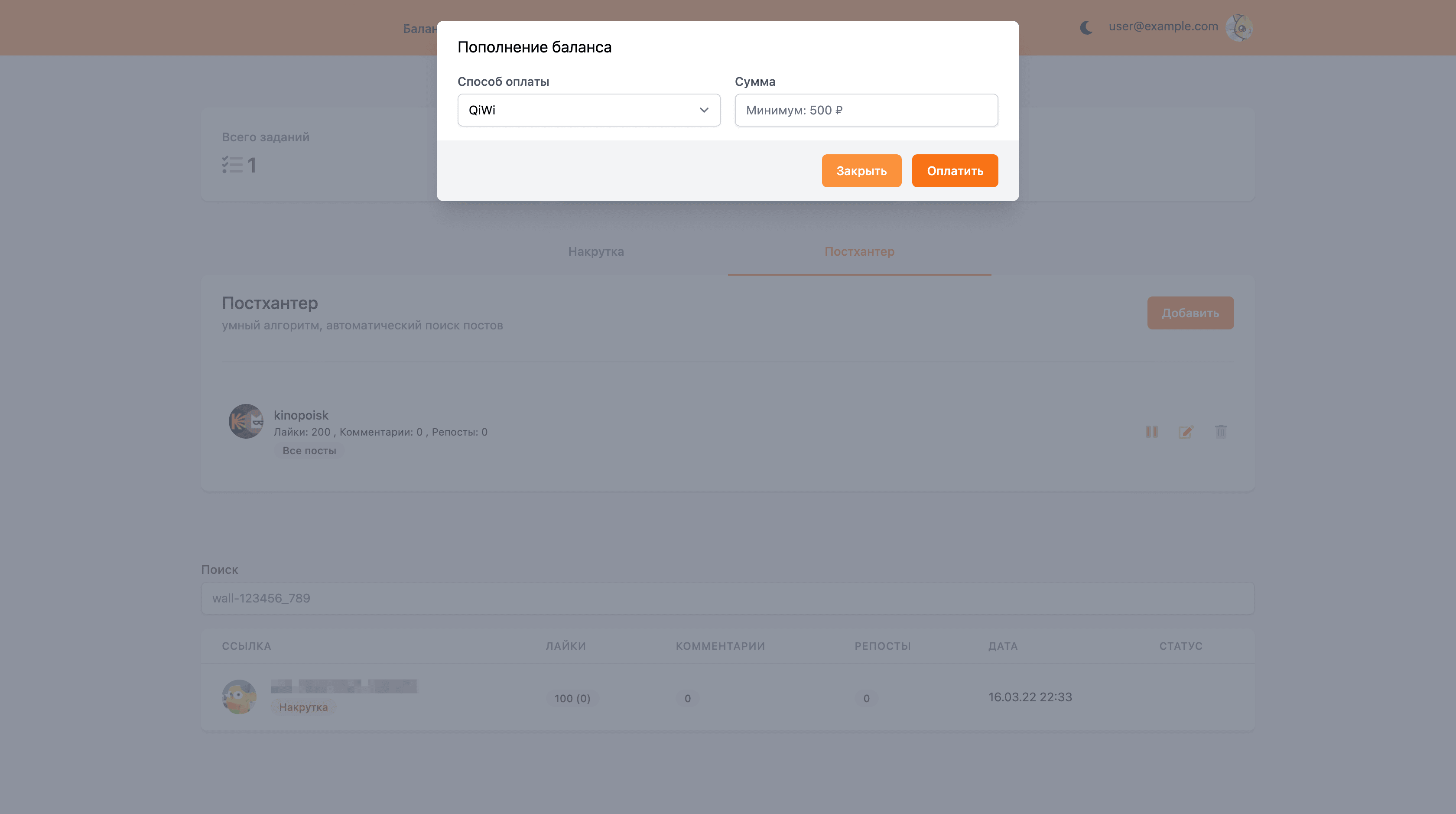Focus the Сумма amount input field
The height and width of the screenshot is (814, 1456).
[866, 110]
